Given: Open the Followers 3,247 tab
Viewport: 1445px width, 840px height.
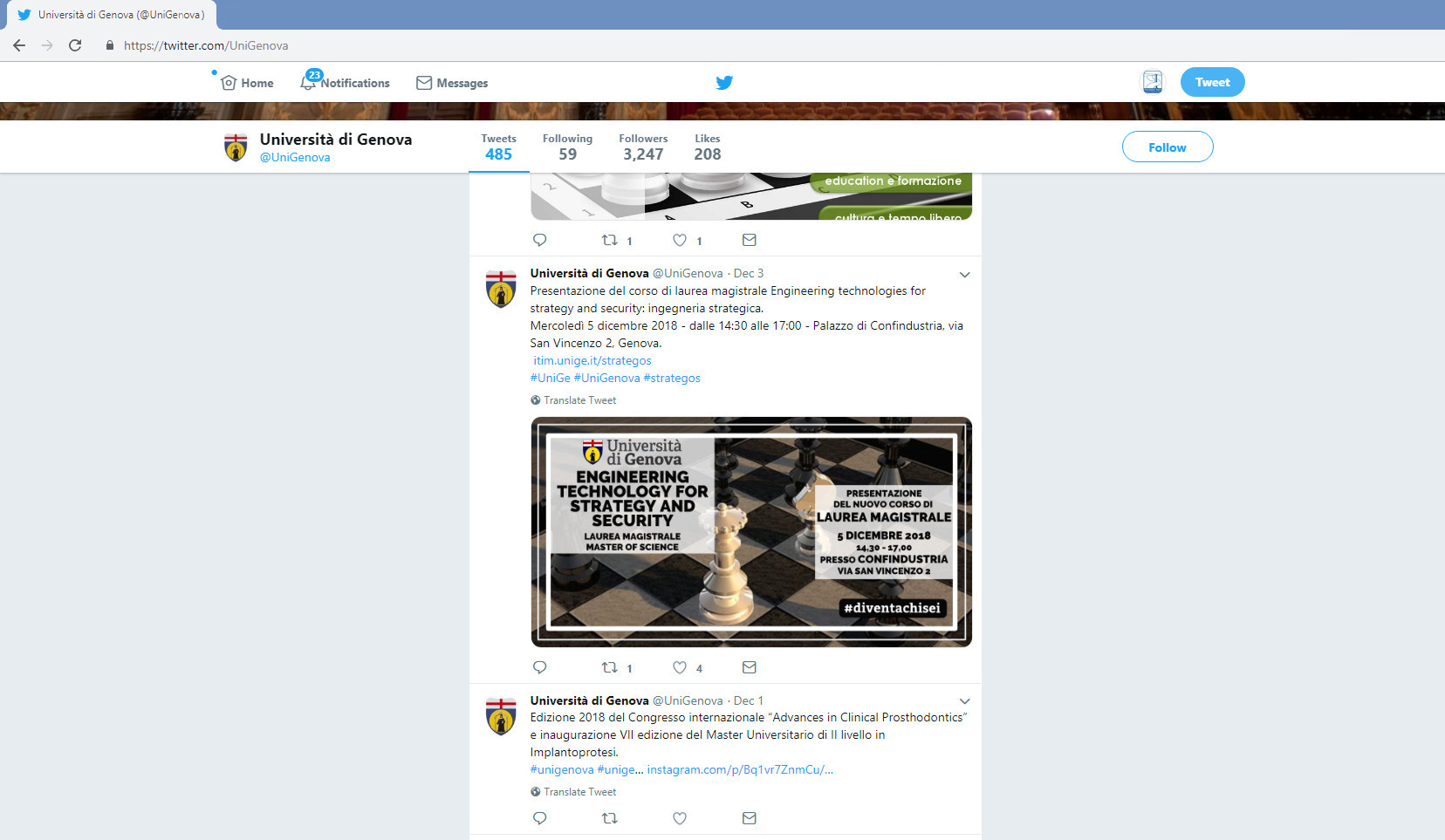Looking at the screenshot, I should [643, 147].
